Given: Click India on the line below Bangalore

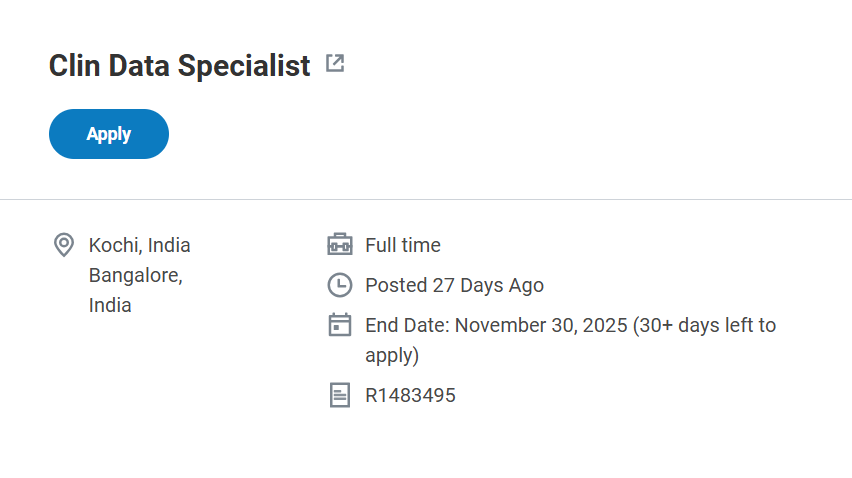Looking at the screenshot, I should 110,305.
